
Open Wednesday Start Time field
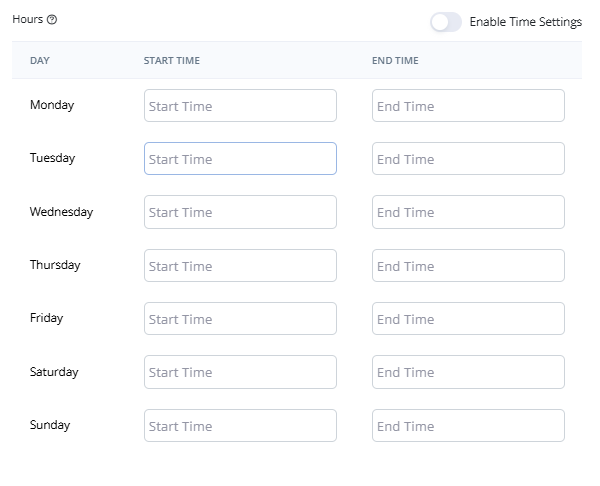(x=240, y=212)
